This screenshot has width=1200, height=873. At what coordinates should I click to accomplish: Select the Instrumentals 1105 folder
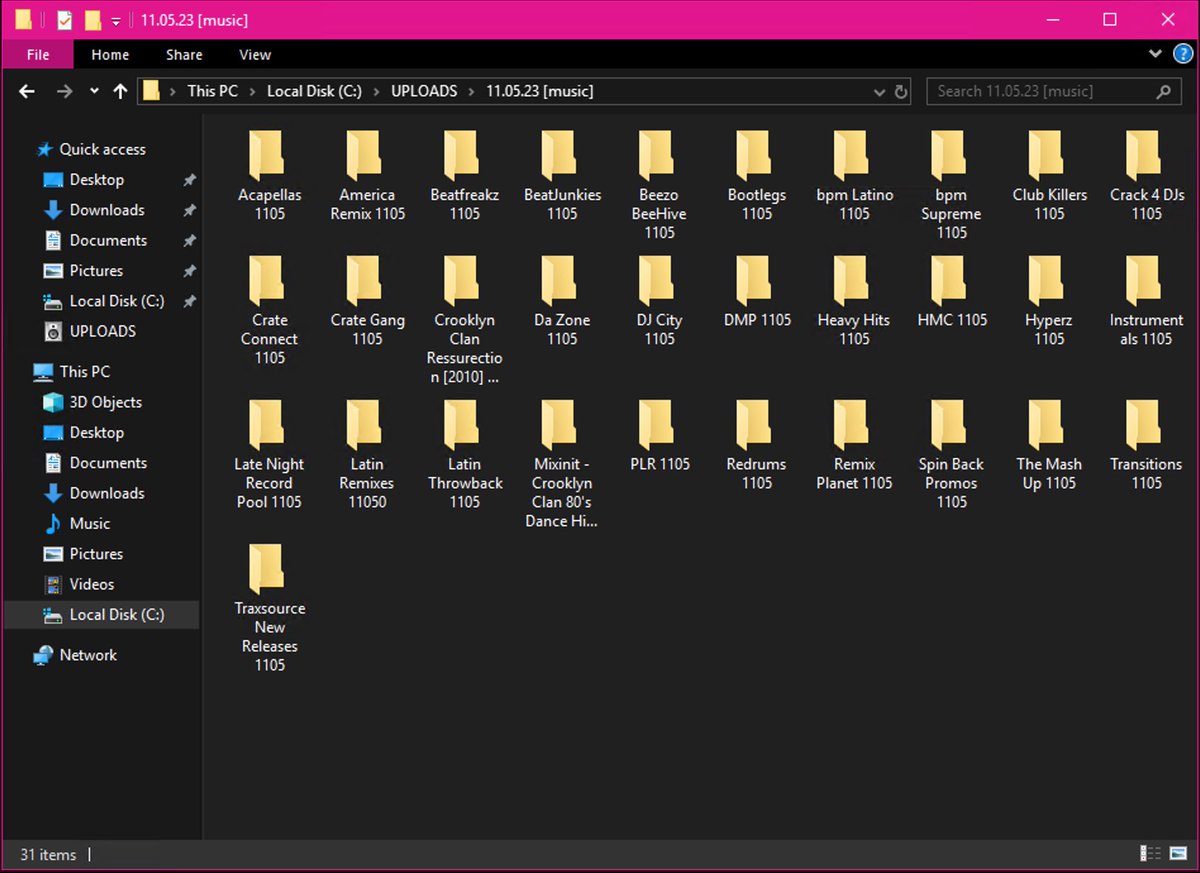[x=1147, y=301]
